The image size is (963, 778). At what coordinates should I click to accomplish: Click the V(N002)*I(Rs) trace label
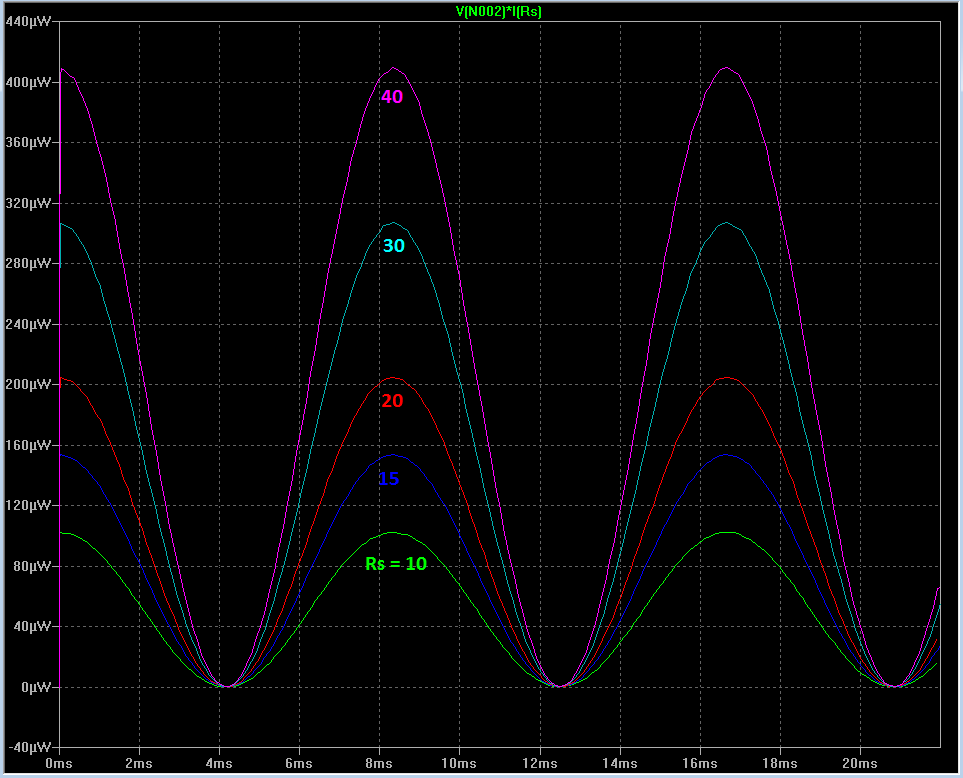click(x=499, y=11)
